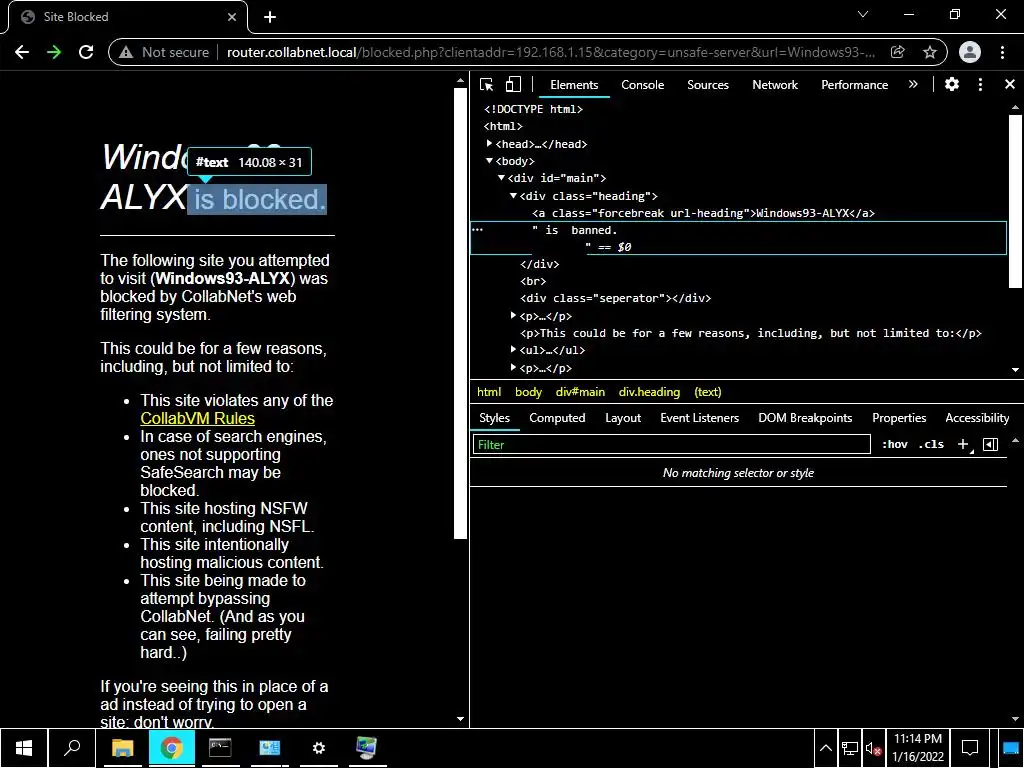Click the page's vertical scrollbar thumb

coord(460,313)
